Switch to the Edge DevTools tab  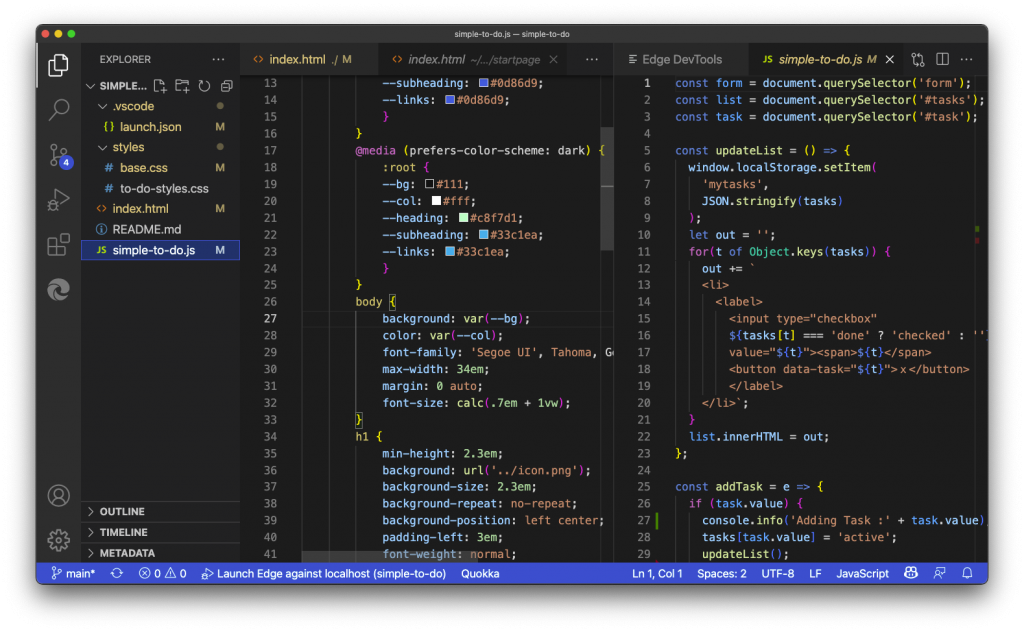click(682, 59)
